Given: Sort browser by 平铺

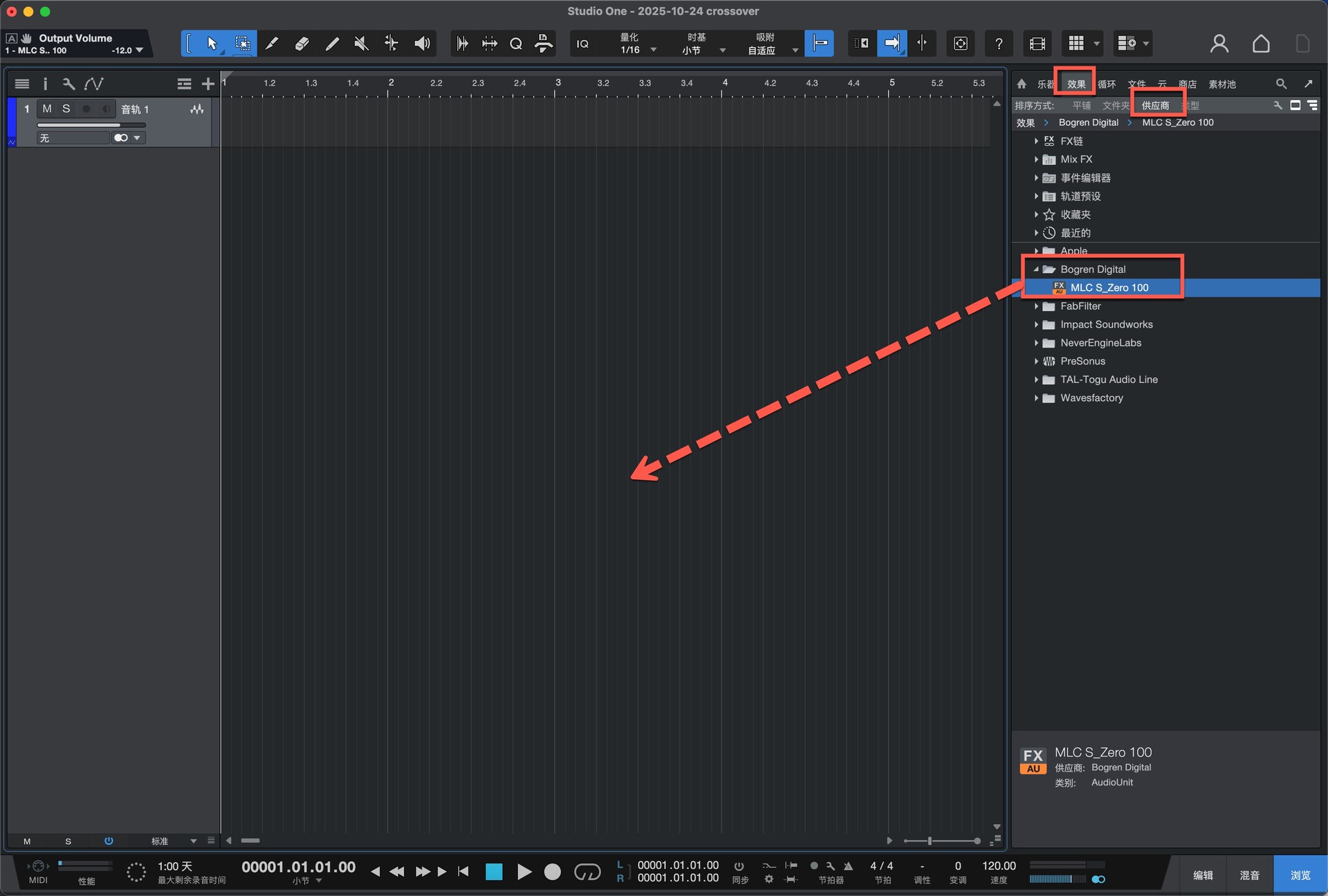Looking at the screenshot, I should point(1081,105).
